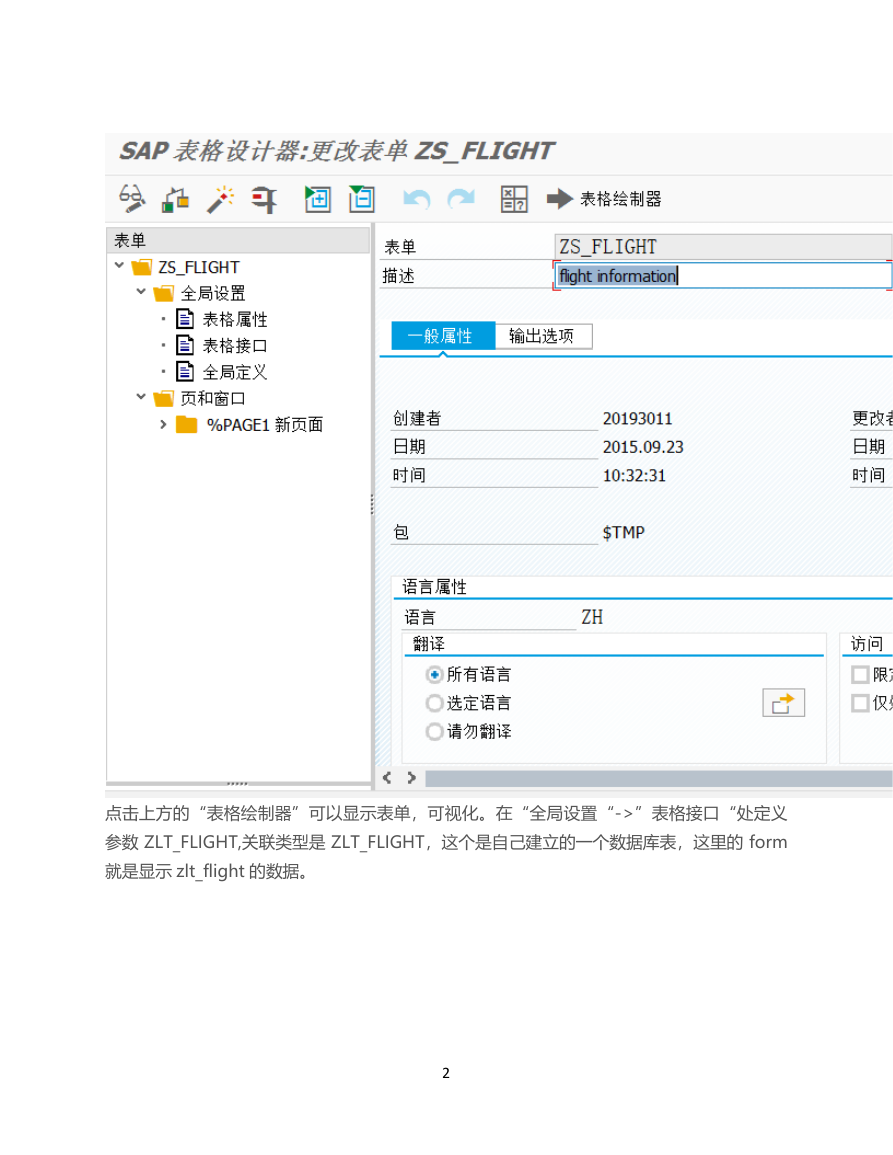Tick the first checkbox under 访问
893x1155 pixels.
coord(860,675)
